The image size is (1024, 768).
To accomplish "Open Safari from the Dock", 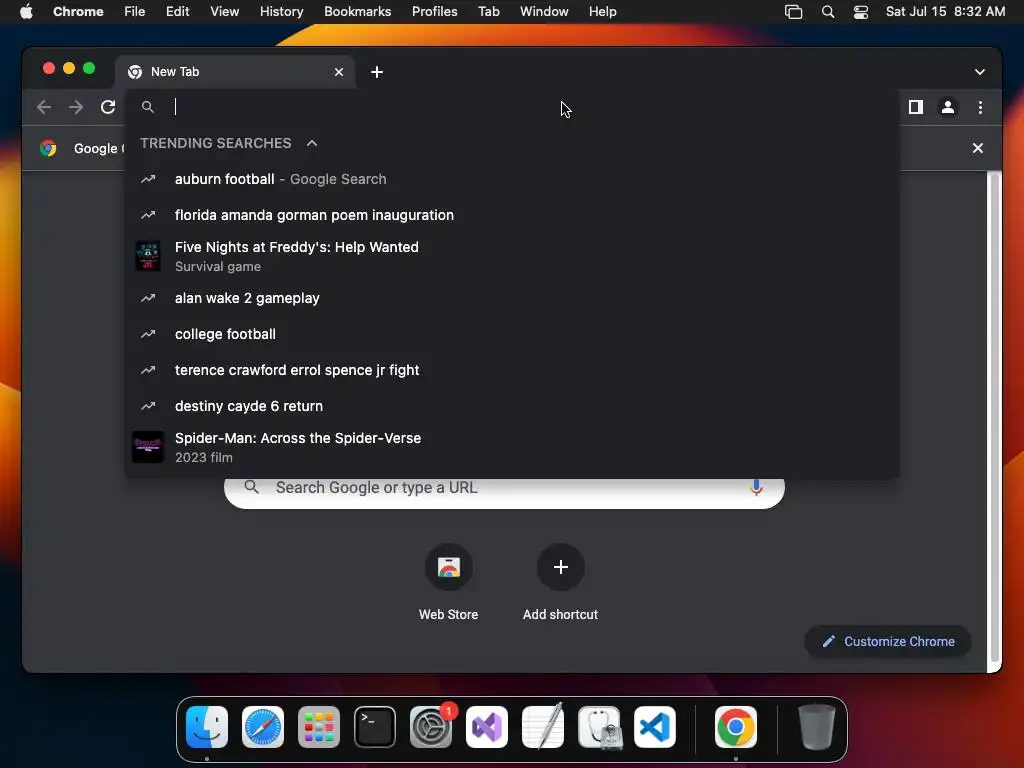I will pyautogui.click(x=263, y=727).
